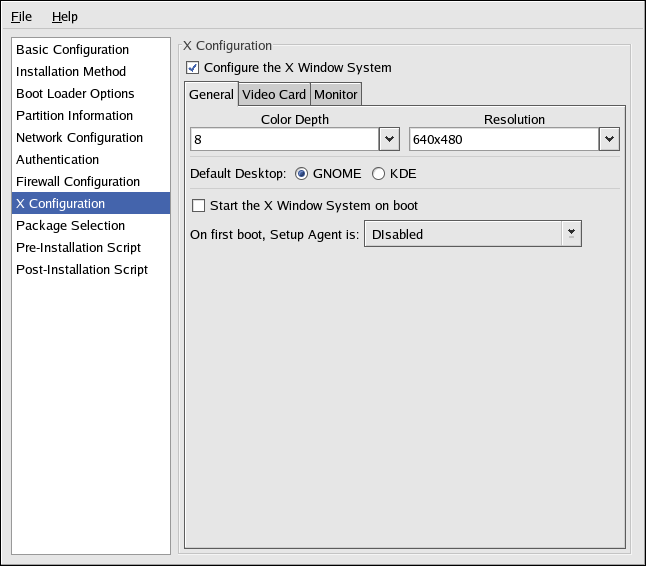Click the Color Depth value field
This screenshot has height=566, width=646.
click(283, 139)
